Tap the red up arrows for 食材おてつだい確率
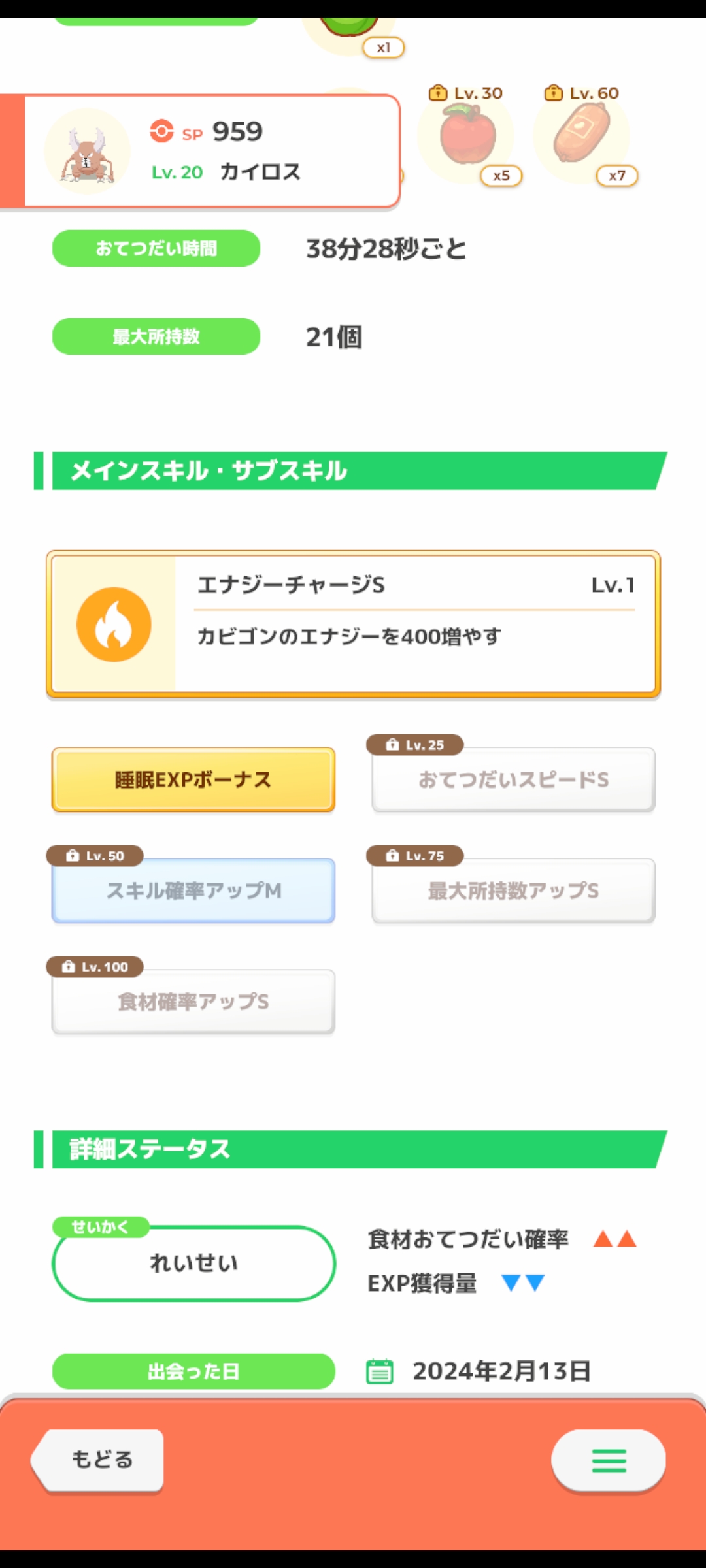This screenshot has width=706, height=1568. [614, 1239]
